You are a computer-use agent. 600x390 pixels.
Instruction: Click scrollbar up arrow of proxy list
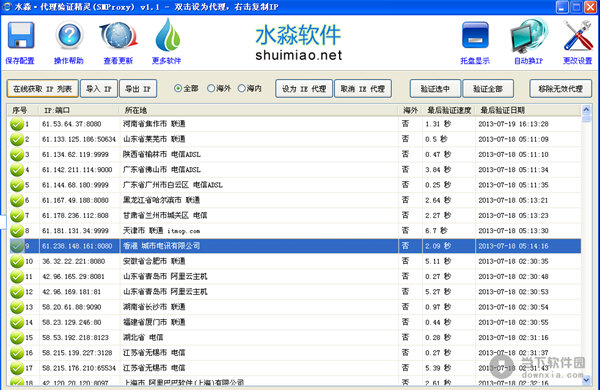586,110
